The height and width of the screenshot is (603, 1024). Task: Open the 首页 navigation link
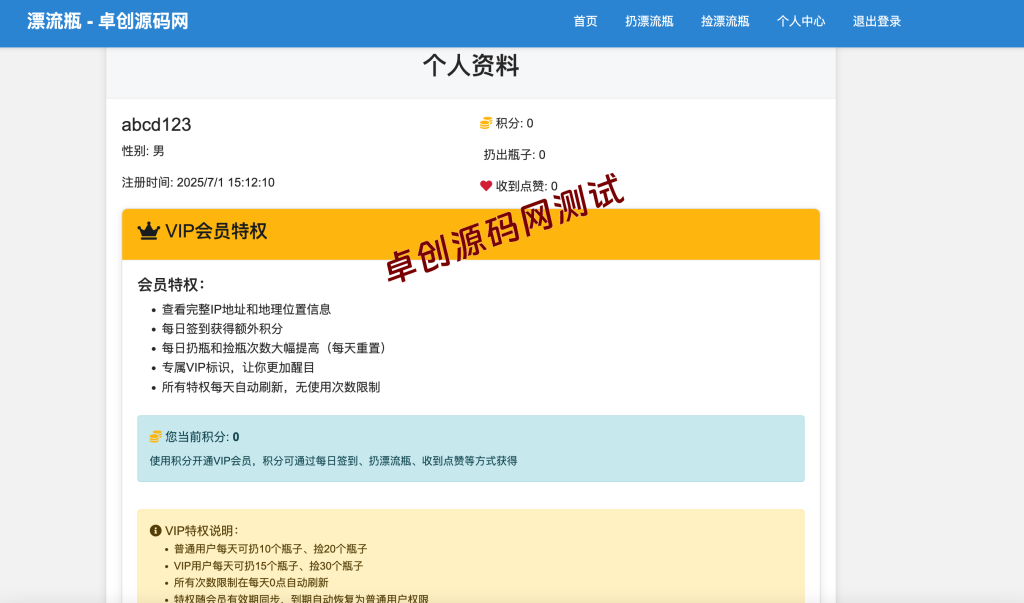pyautogui.click(x=585, y=22)
